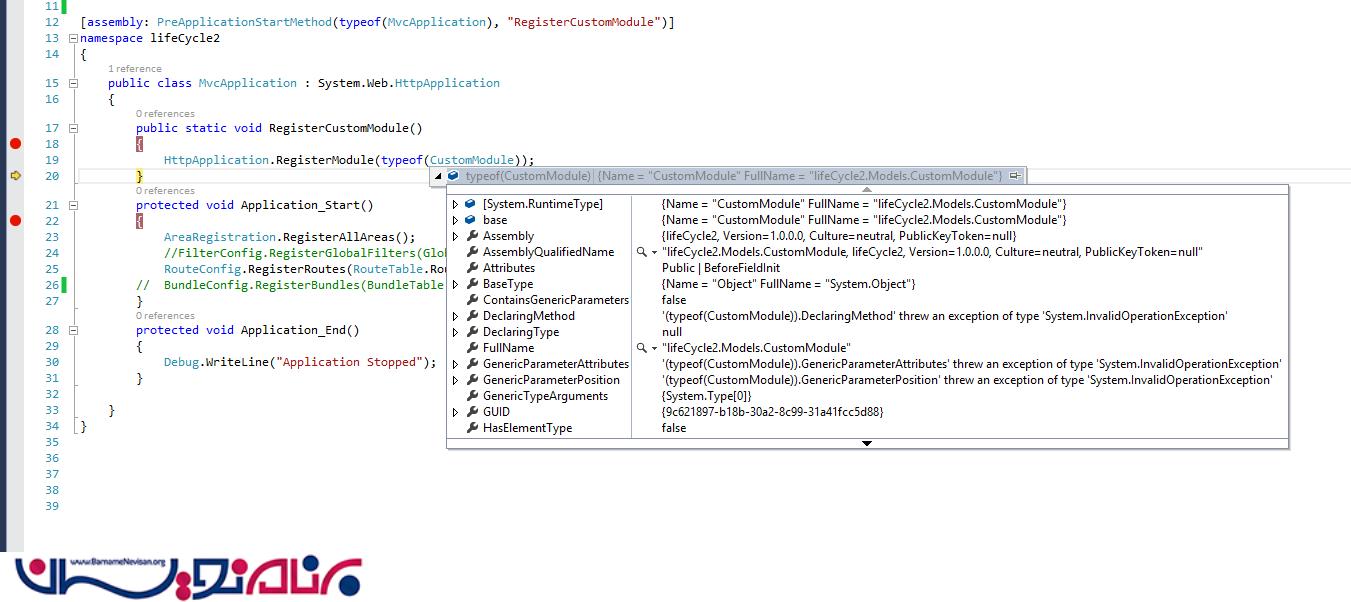Expand the [System.RuntimeType] node
Viewport: 1351px width, 602px height.
[456, 204]
